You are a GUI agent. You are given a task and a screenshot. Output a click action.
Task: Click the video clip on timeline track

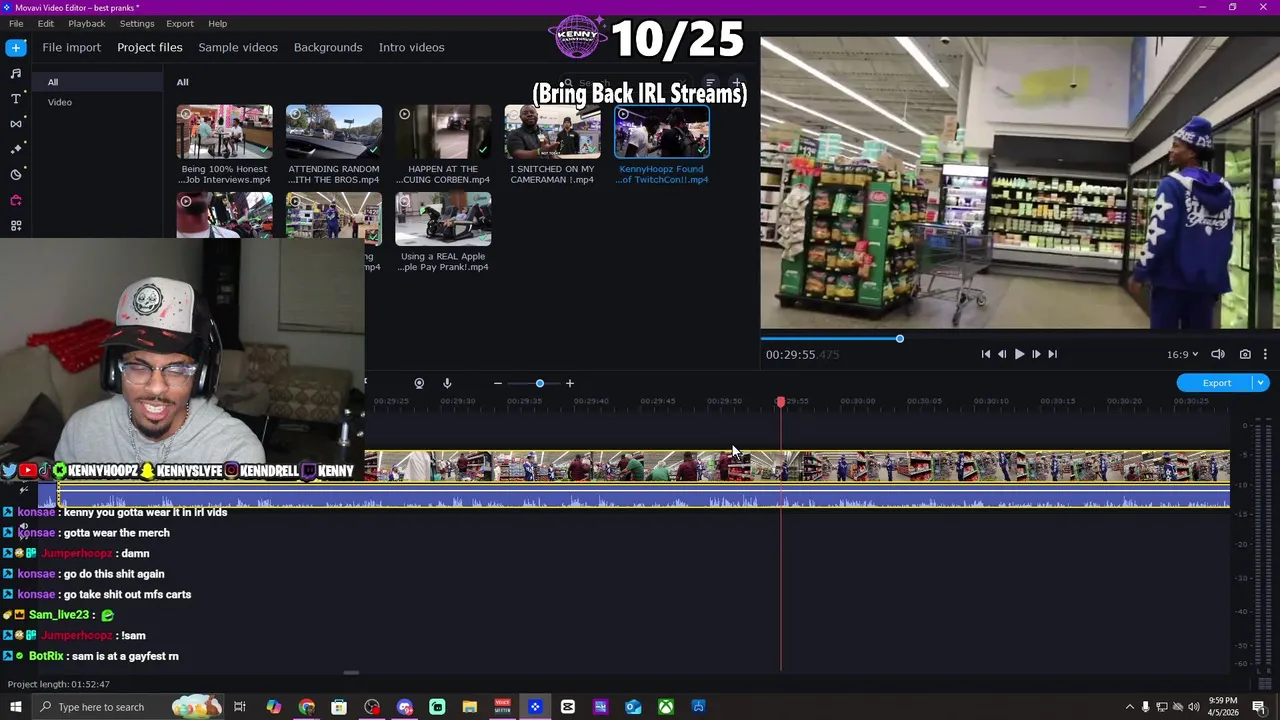[x=797, y=467]
